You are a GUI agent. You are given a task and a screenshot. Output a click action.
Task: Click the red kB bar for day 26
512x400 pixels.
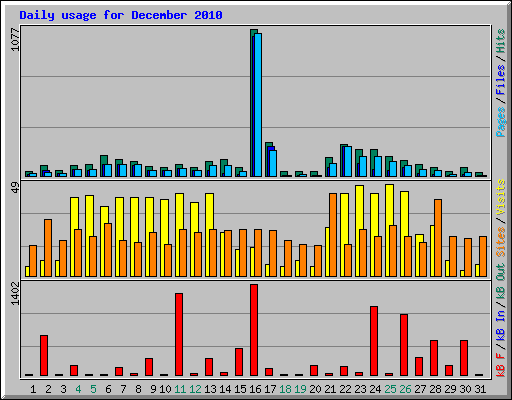coord(404,345)
